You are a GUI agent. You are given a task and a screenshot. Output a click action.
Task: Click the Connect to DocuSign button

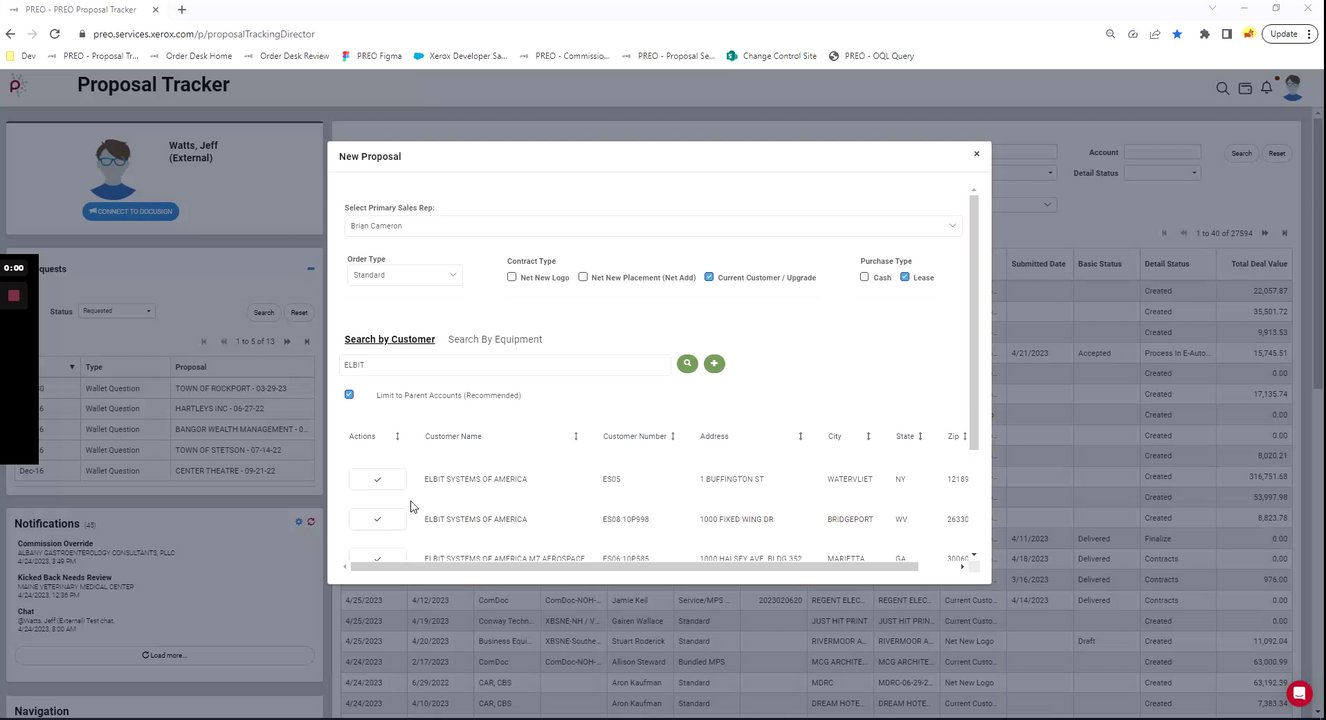[x=131, y=211]
